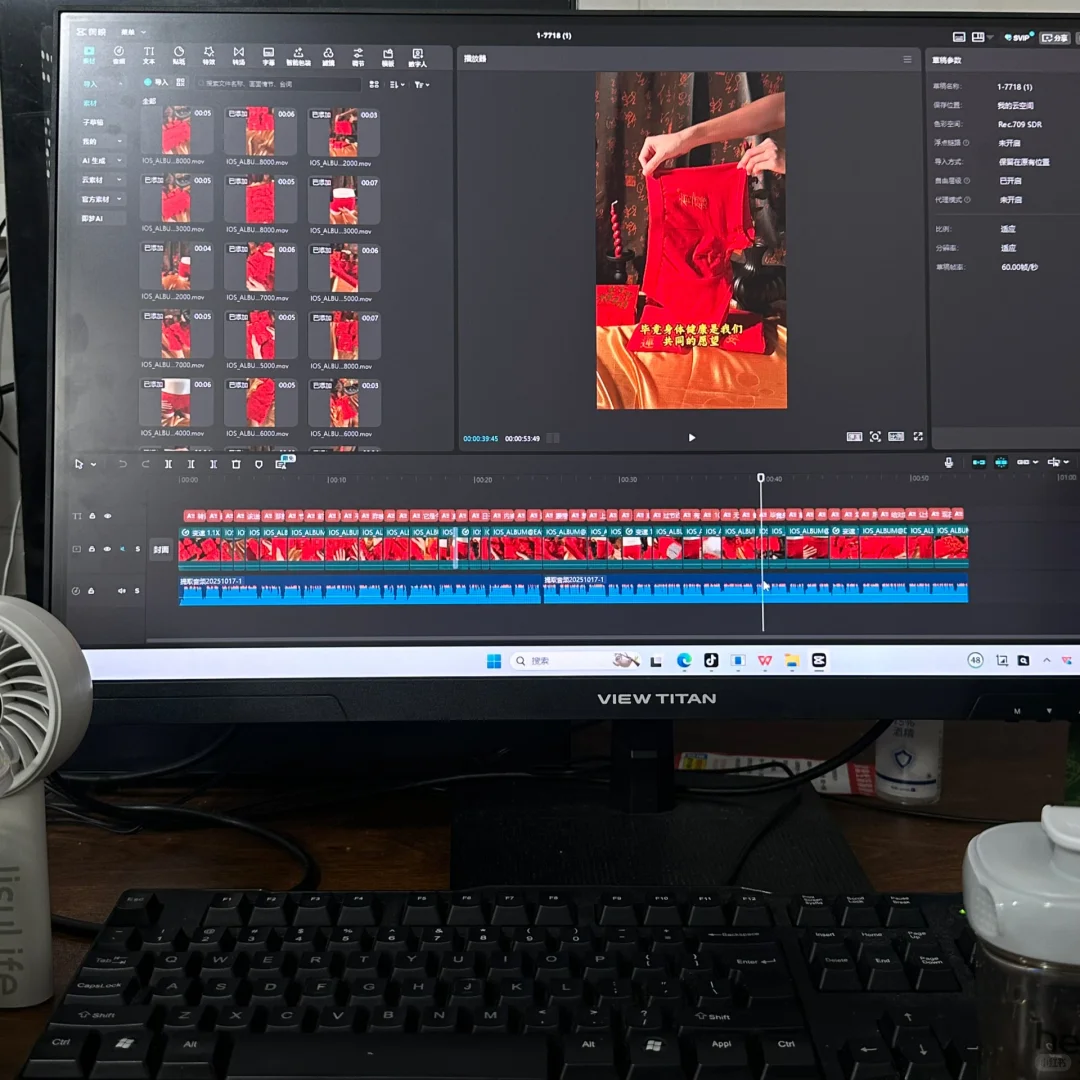This screenshot has width=1080, height=1080.
Task: Open the 滤镜 (Filters) tab
Action: pos(329,56)
